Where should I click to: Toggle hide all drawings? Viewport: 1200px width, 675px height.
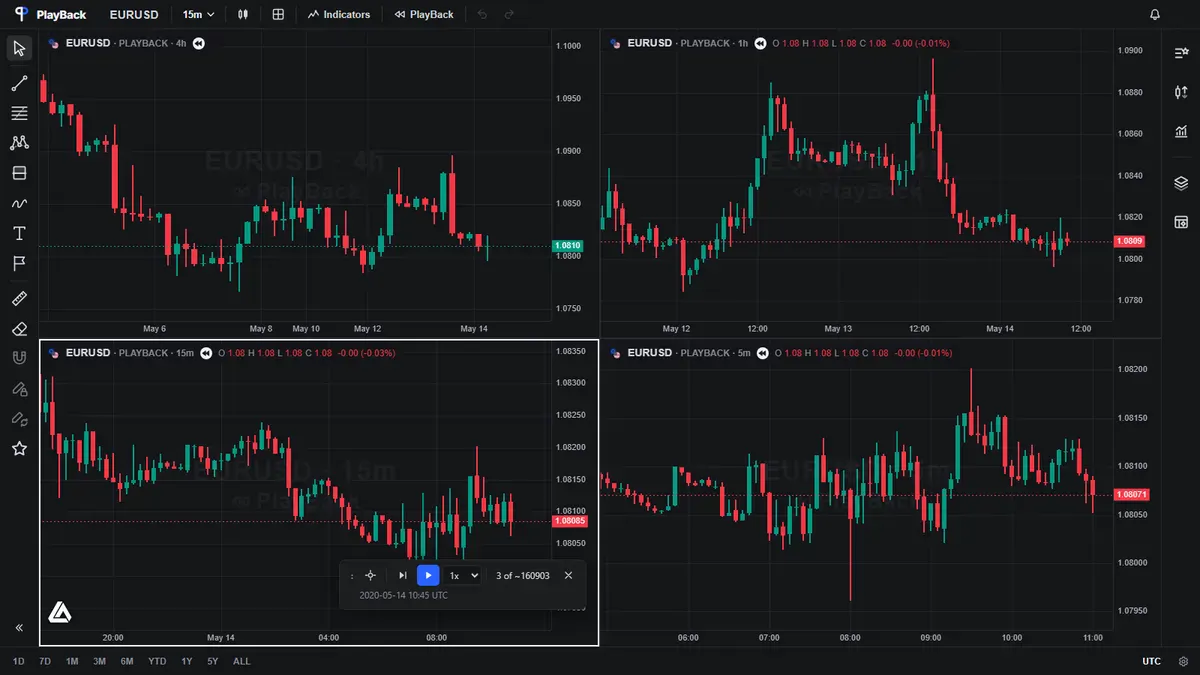coord(19,418)
